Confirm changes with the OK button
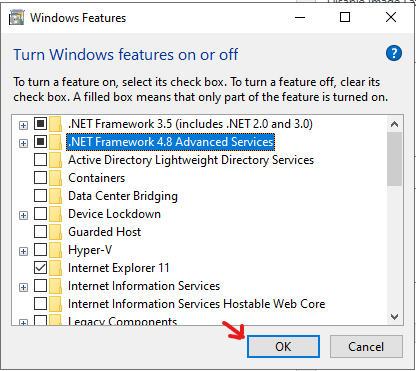416x371 pixels. [x=283, y=347]
